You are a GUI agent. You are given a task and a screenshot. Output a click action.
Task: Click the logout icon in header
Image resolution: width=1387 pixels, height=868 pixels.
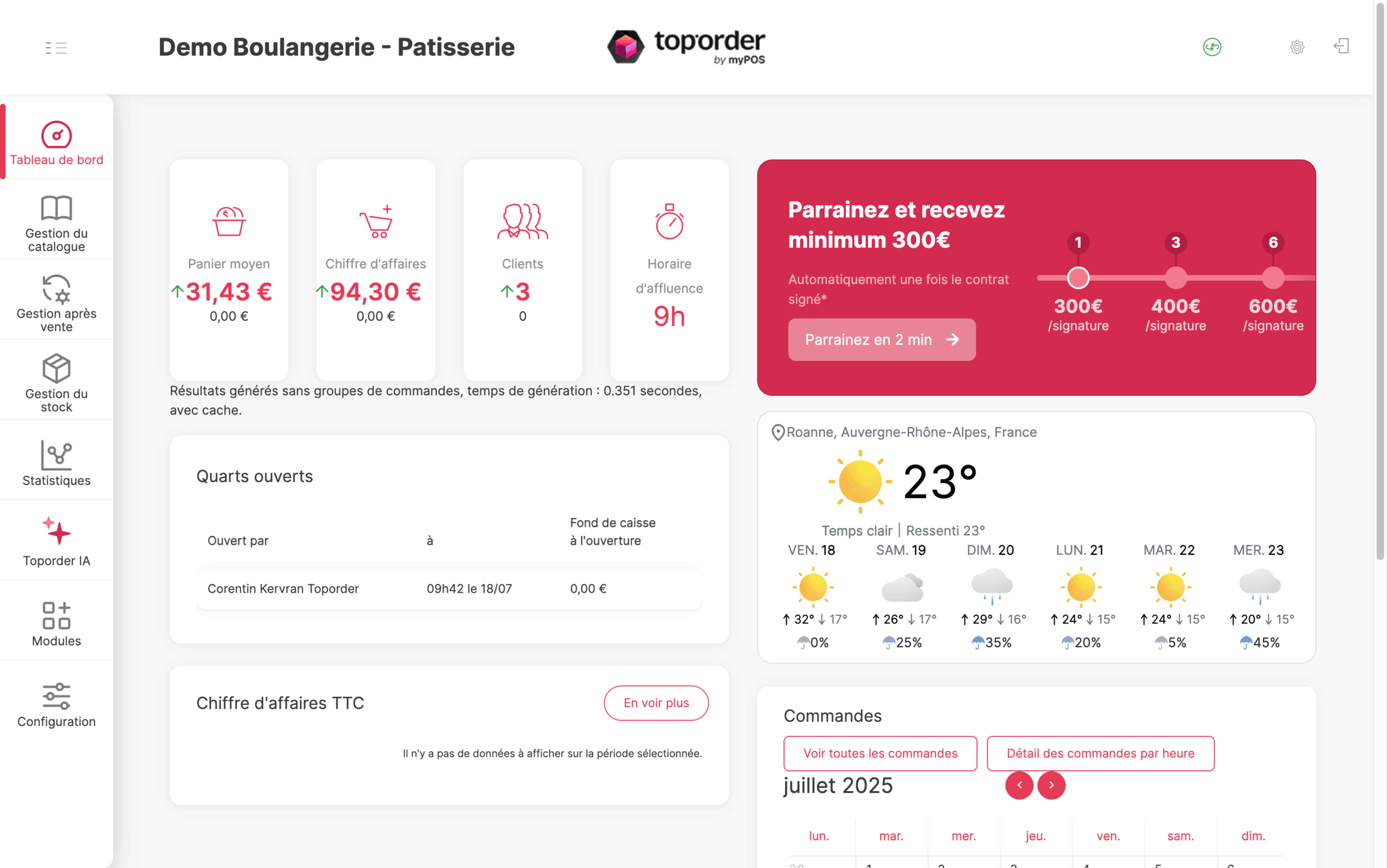click(x=1341, y=46)
